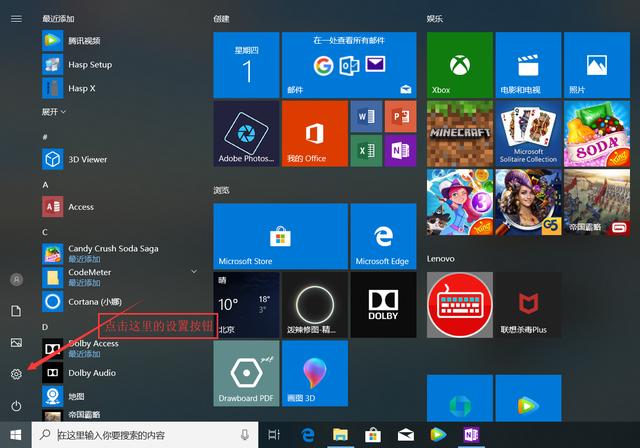This screenshot has height=448, width=640.
Task: Click the 浏览 tile group header
Action: coord(221,190)
